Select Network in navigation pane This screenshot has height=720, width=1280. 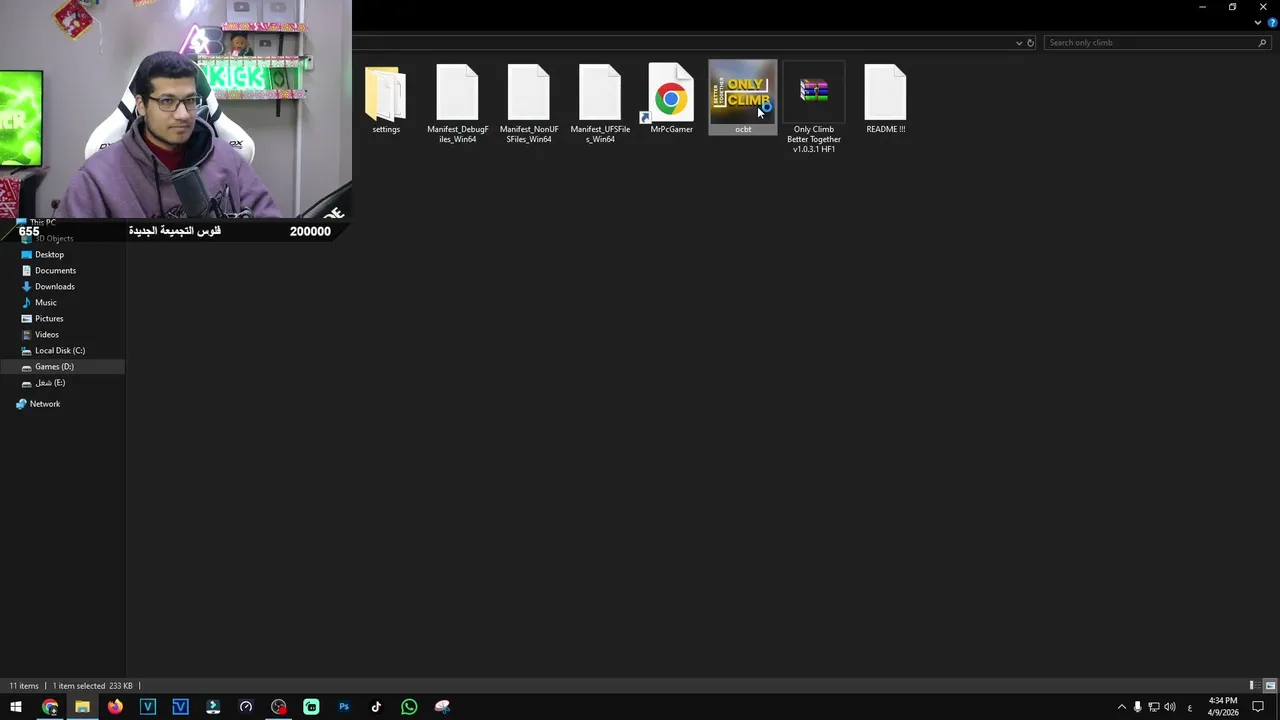(x=44, y=404)
